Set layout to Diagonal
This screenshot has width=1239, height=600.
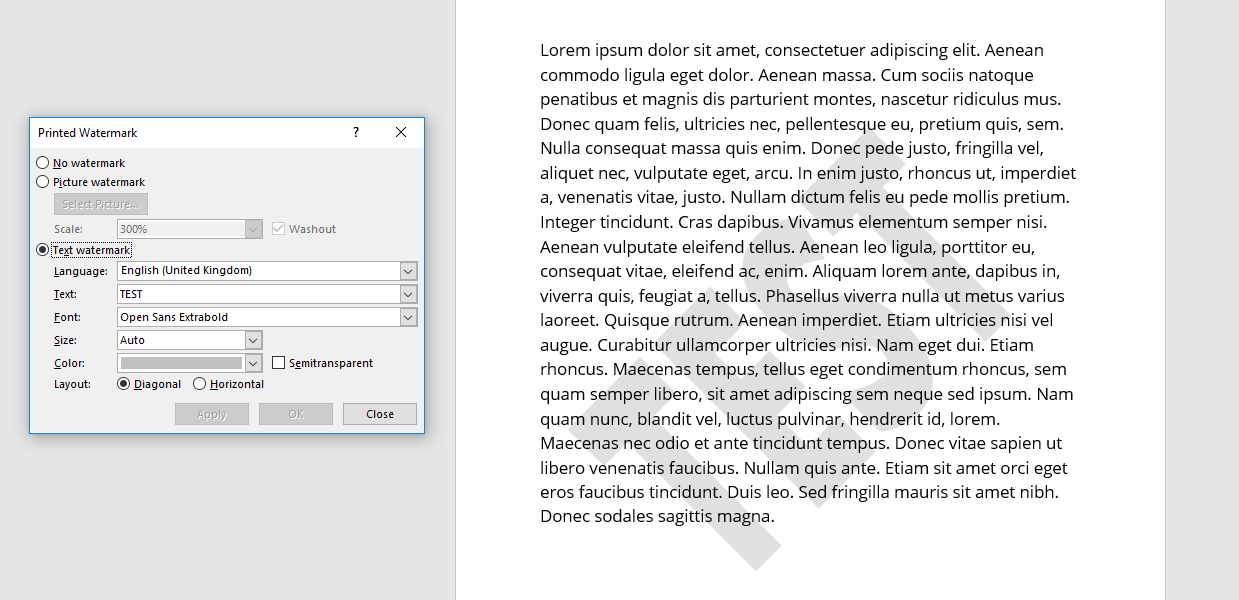click(x=124, y=384)
